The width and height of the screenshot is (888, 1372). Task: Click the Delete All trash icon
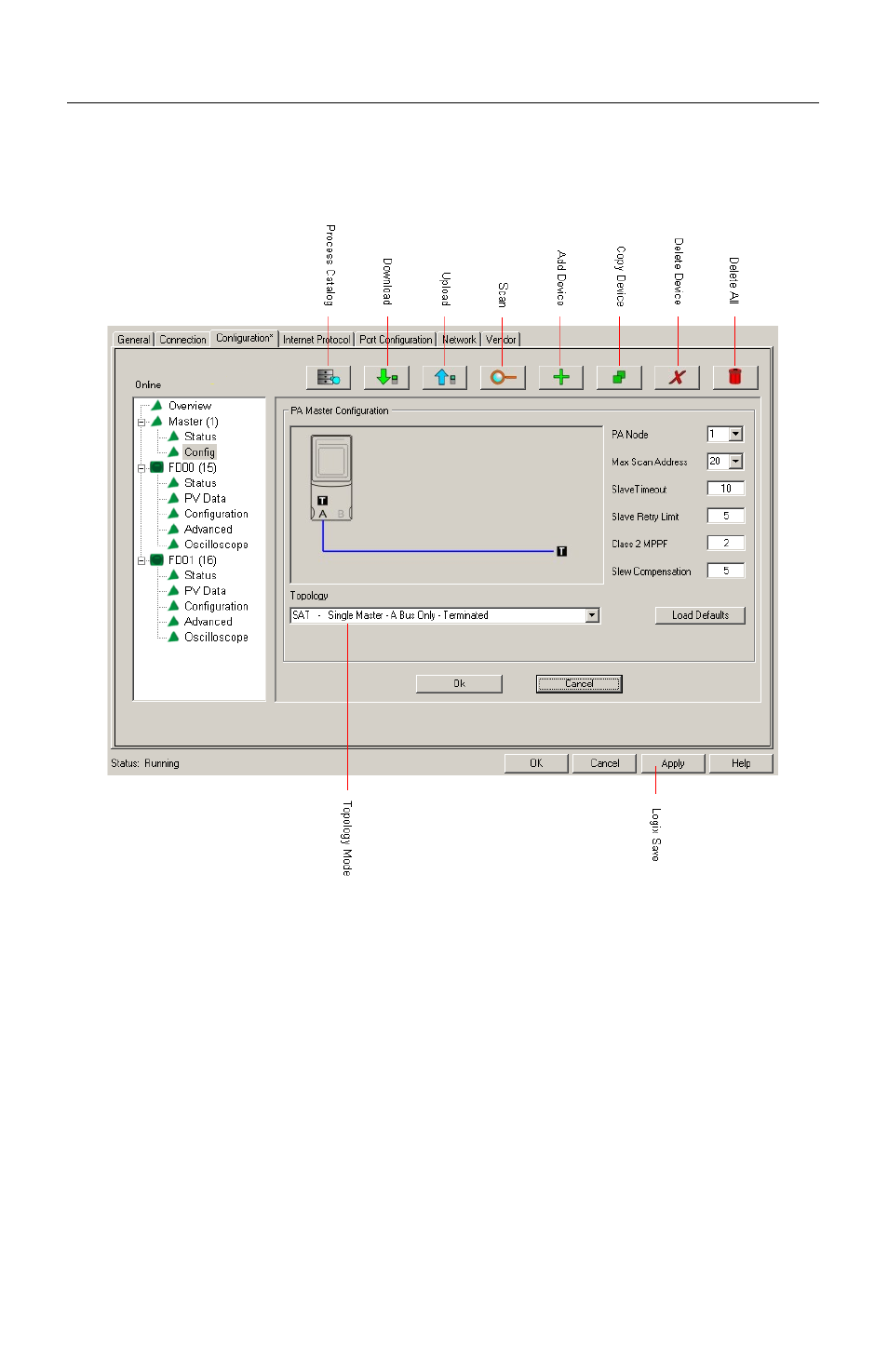[735, 377]
